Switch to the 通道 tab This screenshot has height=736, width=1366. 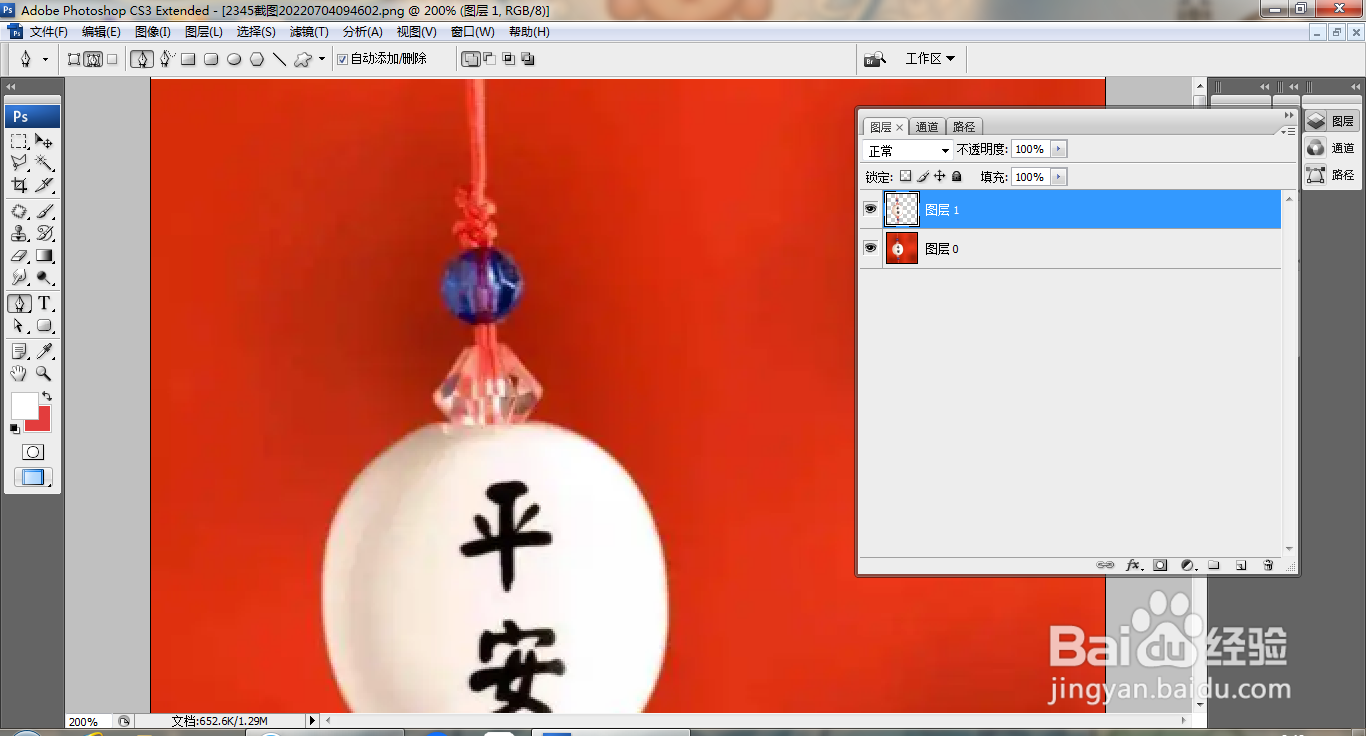(x=927, y=127)
